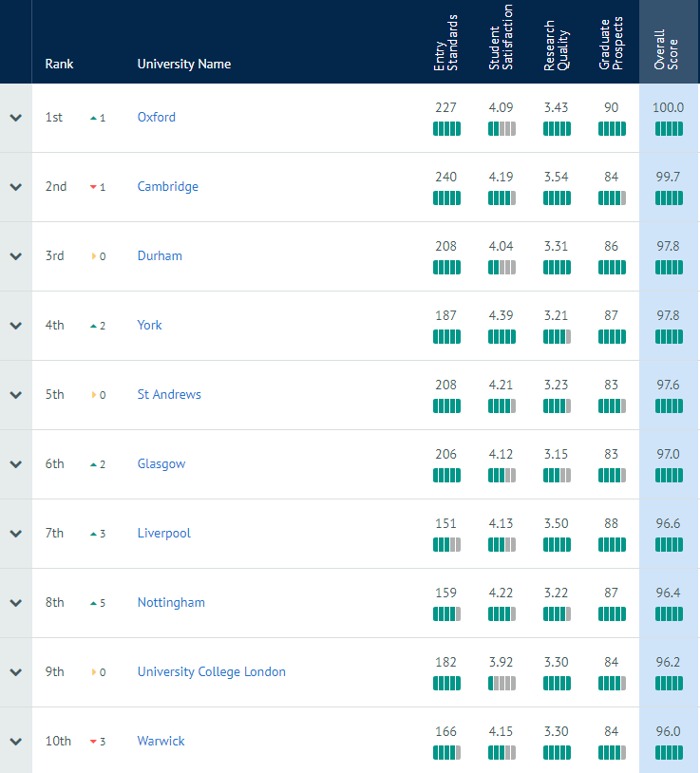The image size is (700, 773).
Task: Click Oxford's Entry Standards bar indicator
Action: click(447, 129)
